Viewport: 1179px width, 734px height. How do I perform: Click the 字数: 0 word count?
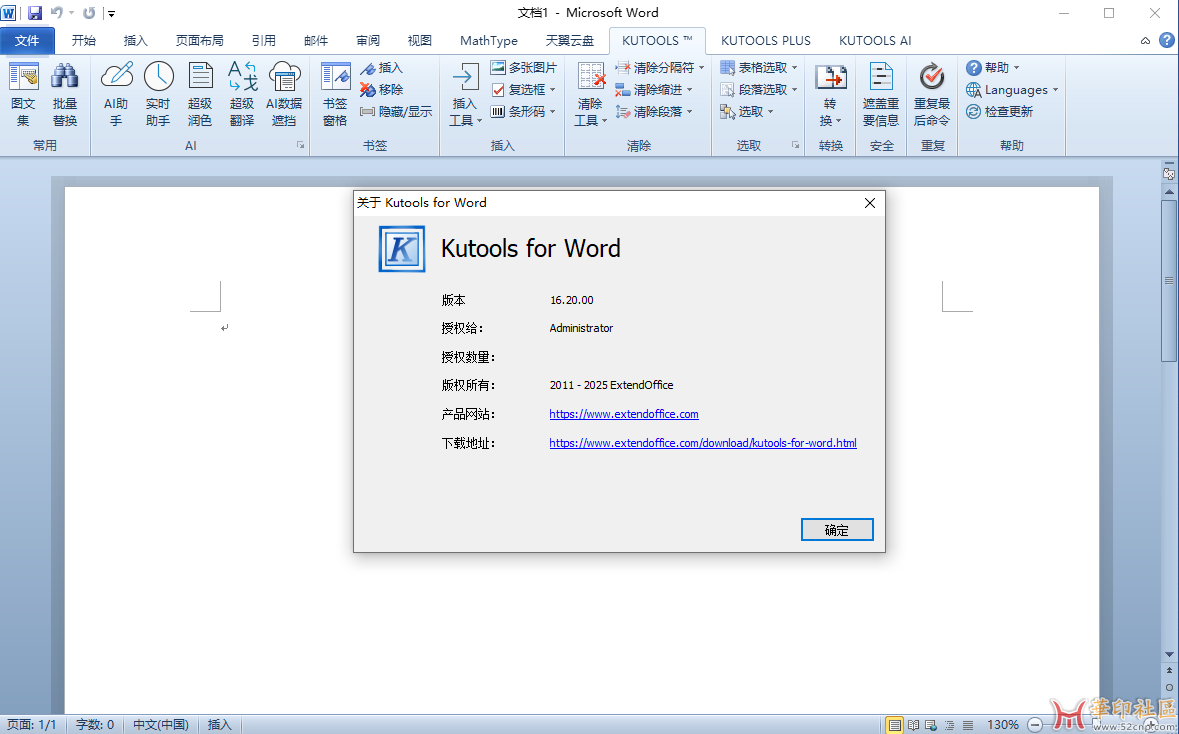tap(95, 725)
